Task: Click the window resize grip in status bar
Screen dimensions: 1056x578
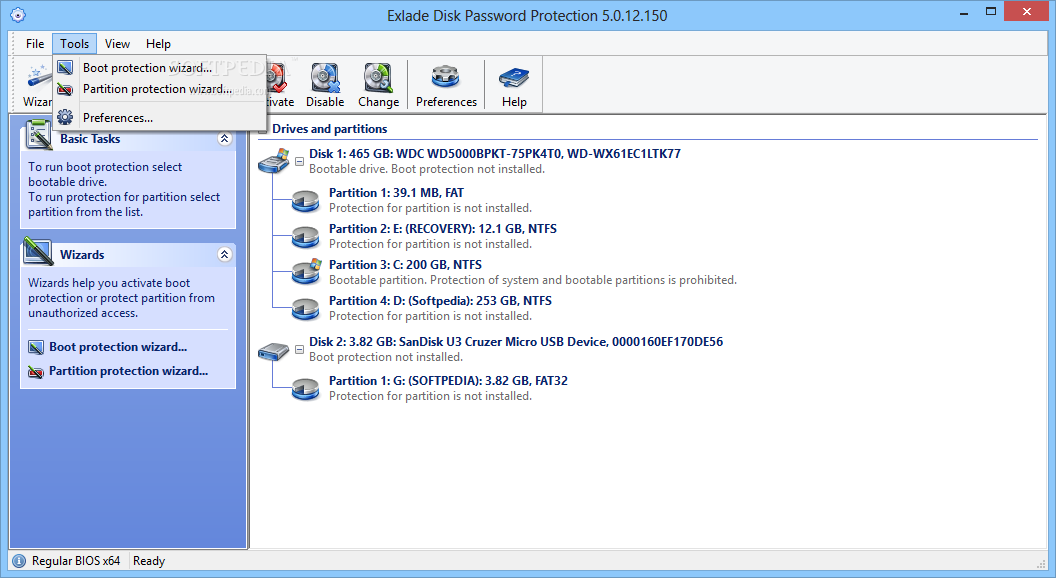Action: click(x=1041, y=563)
